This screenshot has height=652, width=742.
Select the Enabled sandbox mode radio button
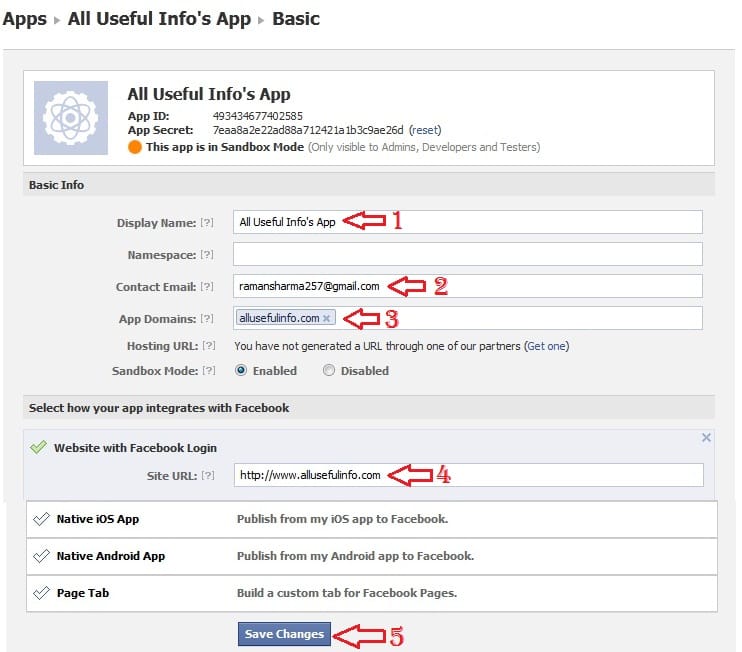[x=241, y=371]
